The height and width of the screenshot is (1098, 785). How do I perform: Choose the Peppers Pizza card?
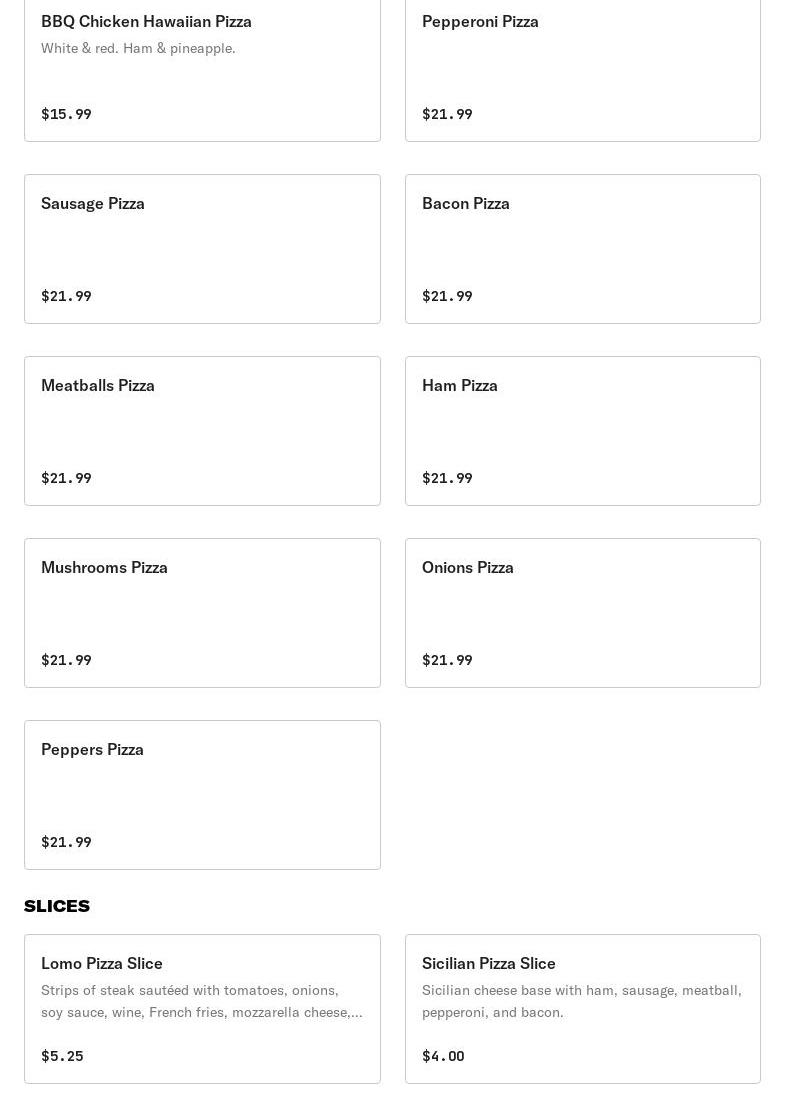pyautogui.click(x=202, y=795)
